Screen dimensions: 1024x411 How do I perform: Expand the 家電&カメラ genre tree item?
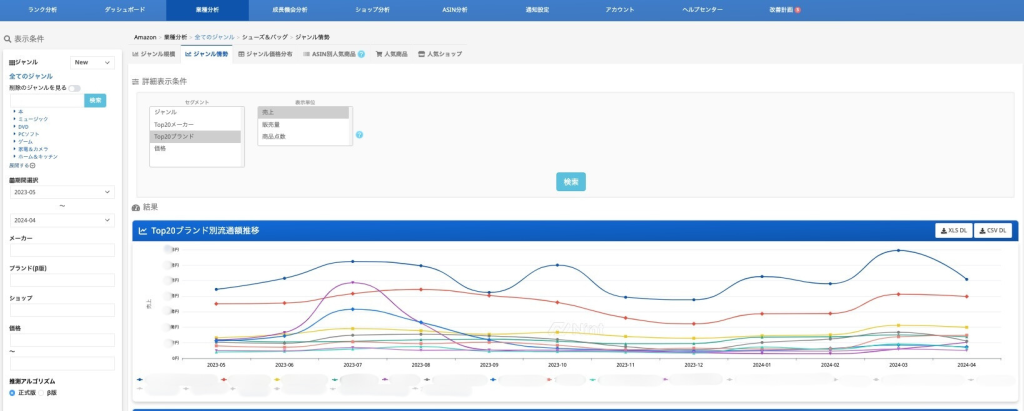point(14,149)
